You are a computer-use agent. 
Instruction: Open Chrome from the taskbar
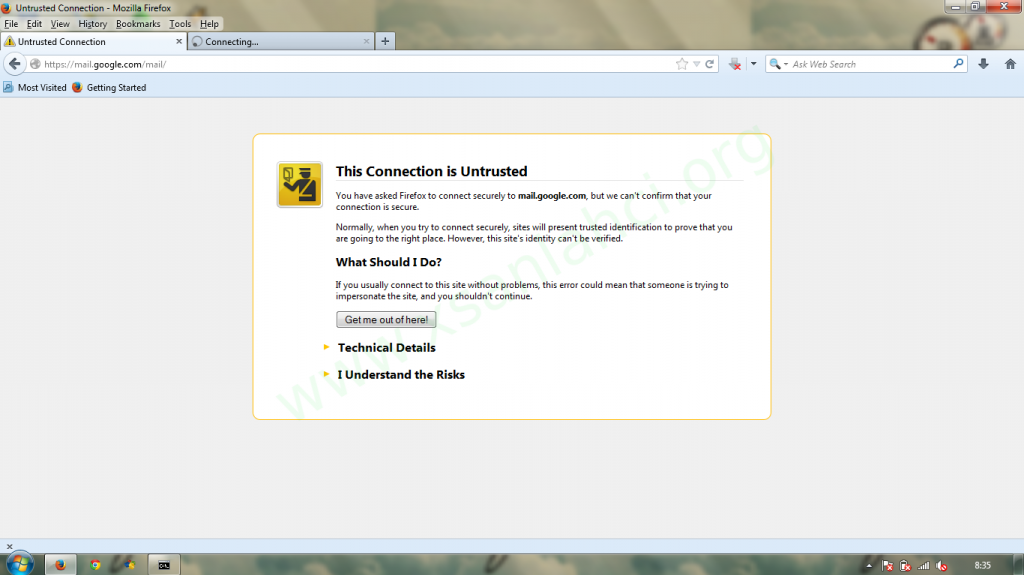(x=95, y=565)
